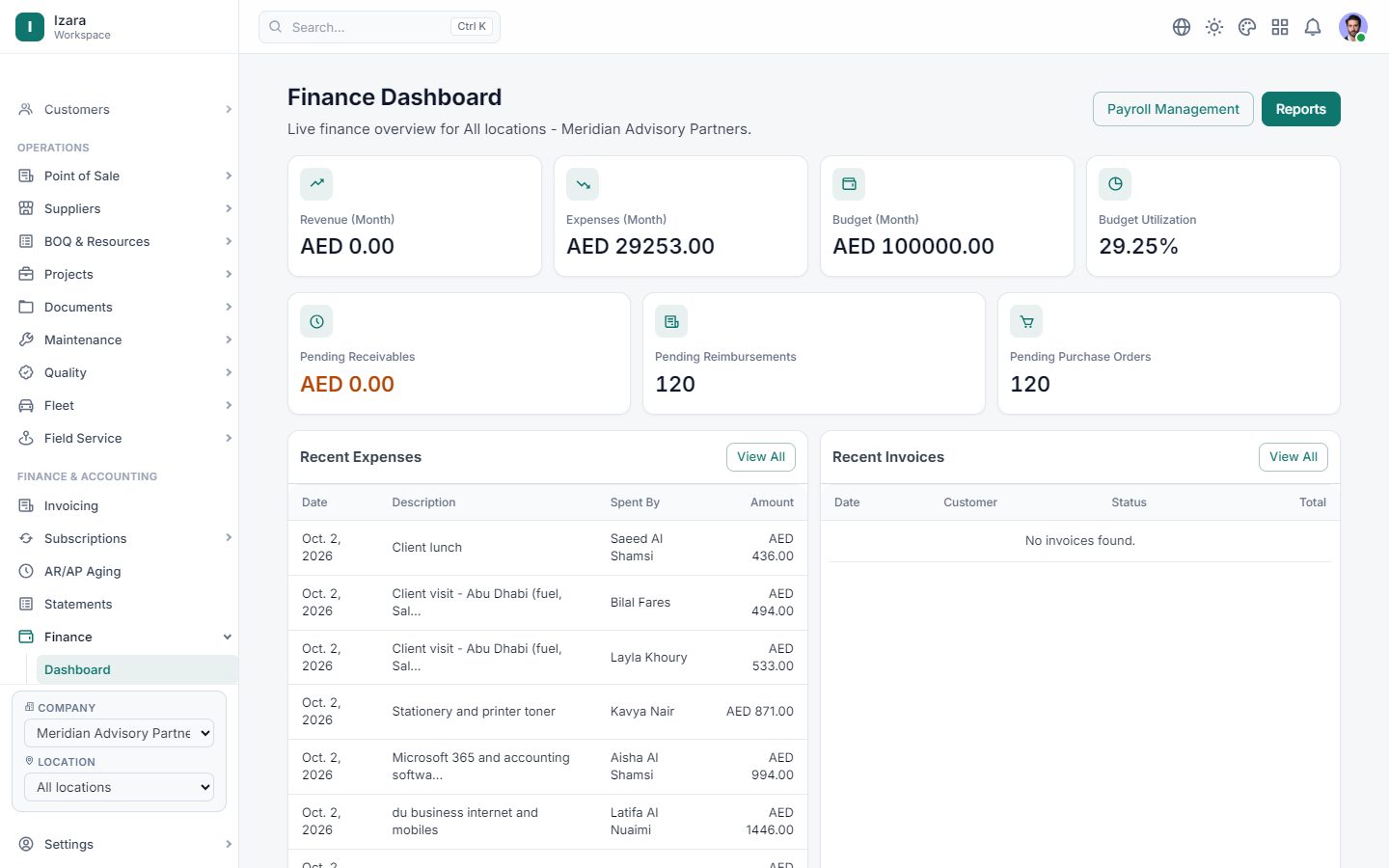1389x868 pixels.
Task: Open the Projects menu item
Action: coord(120,274)
